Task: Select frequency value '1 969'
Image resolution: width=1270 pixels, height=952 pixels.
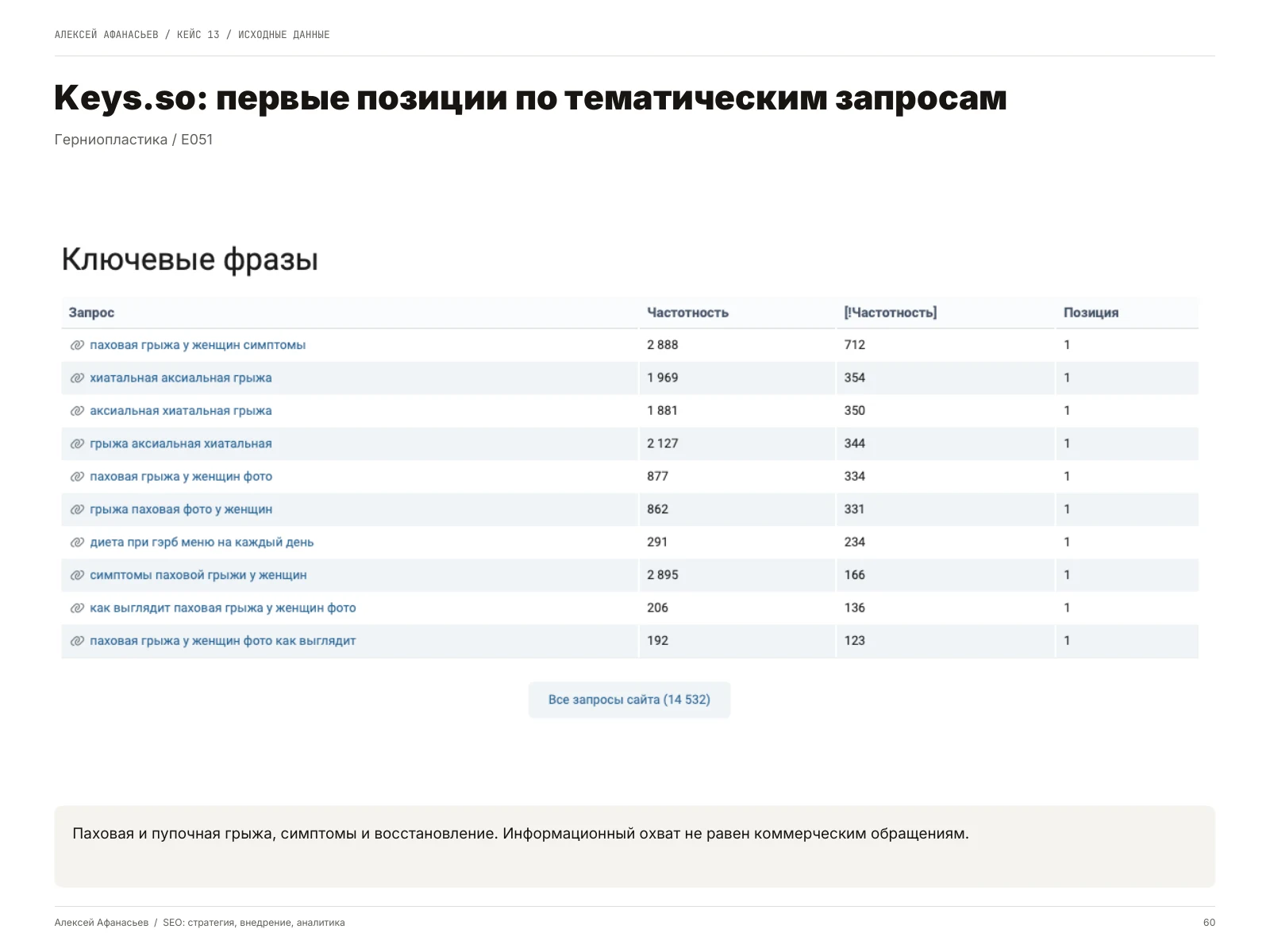Action: (x=663, y=378)
